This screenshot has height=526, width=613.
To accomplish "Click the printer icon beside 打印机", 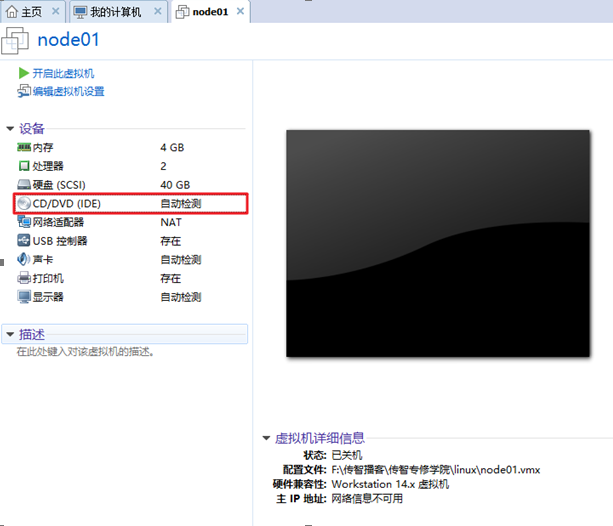I will [x=24, y=278].
